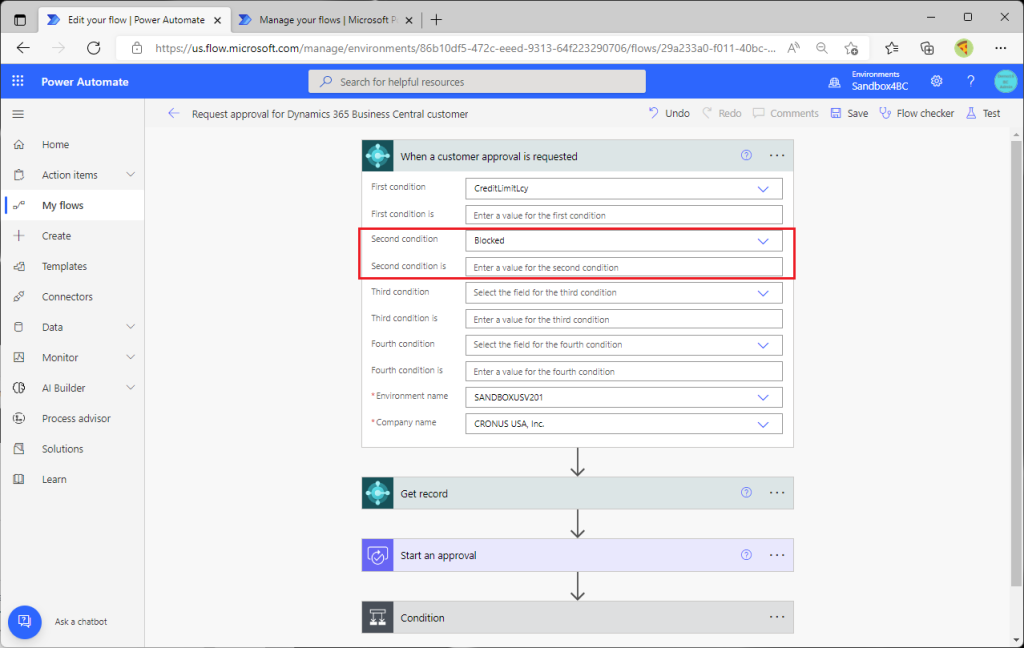Screen dimensions: 1024x648
Task: Click the First condition is value field
Action: tap(624, 215)
